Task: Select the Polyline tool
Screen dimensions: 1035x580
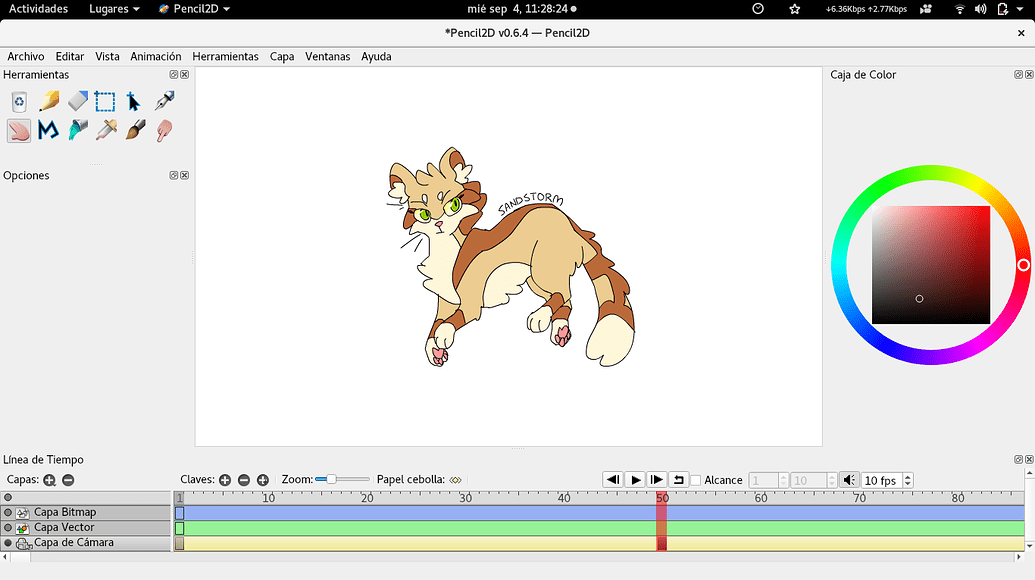Action: click(48, 130)
